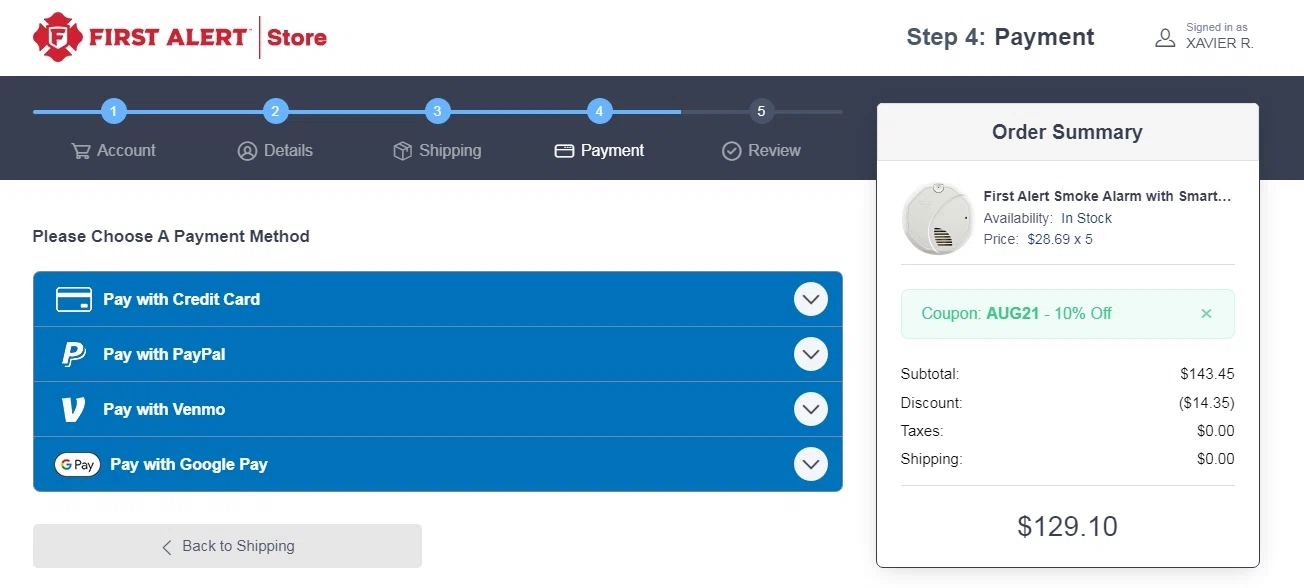
Task: Choose Pay with PayPal label
Action: tap(164, 354)
